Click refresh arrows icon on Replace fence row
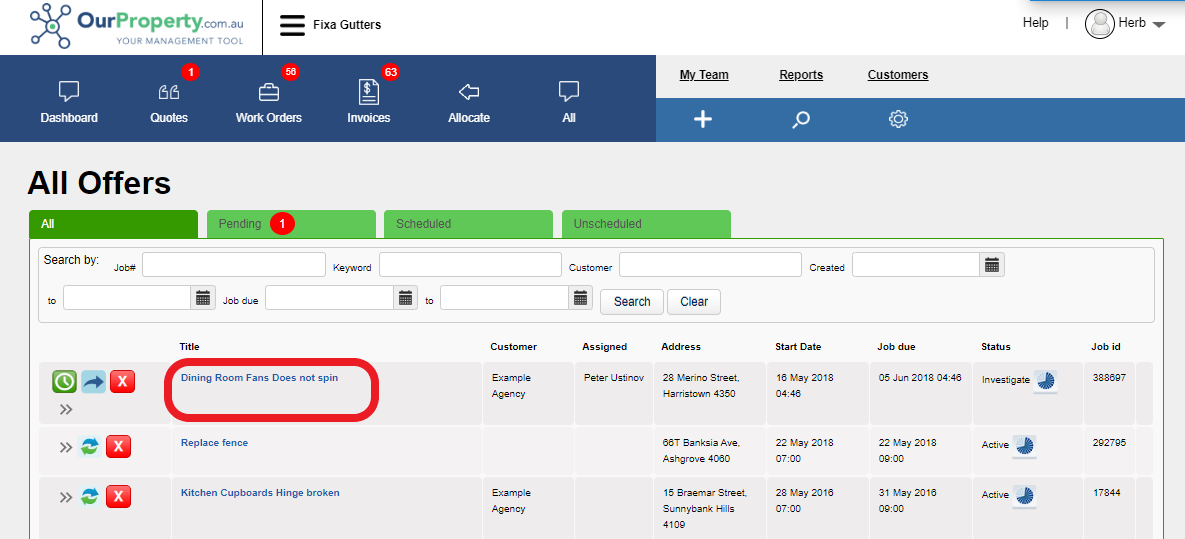 (x=89, y=447)
